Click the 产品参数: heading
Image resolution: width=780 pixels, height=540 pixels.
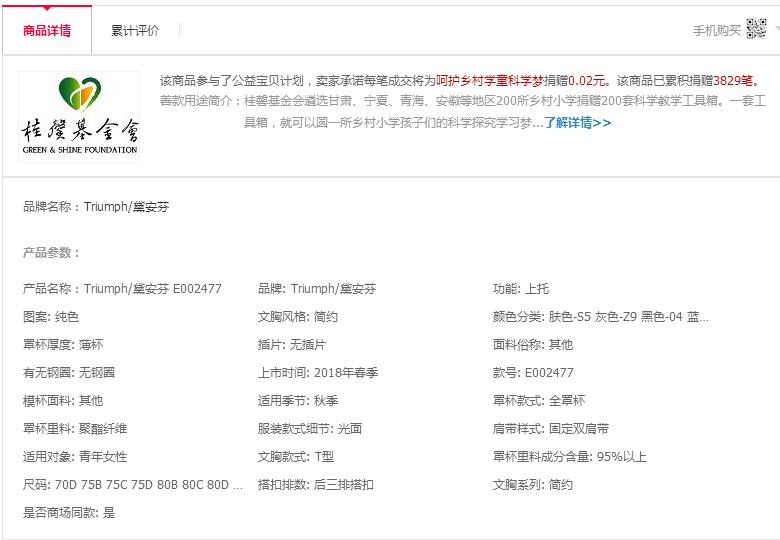[51, 253]
